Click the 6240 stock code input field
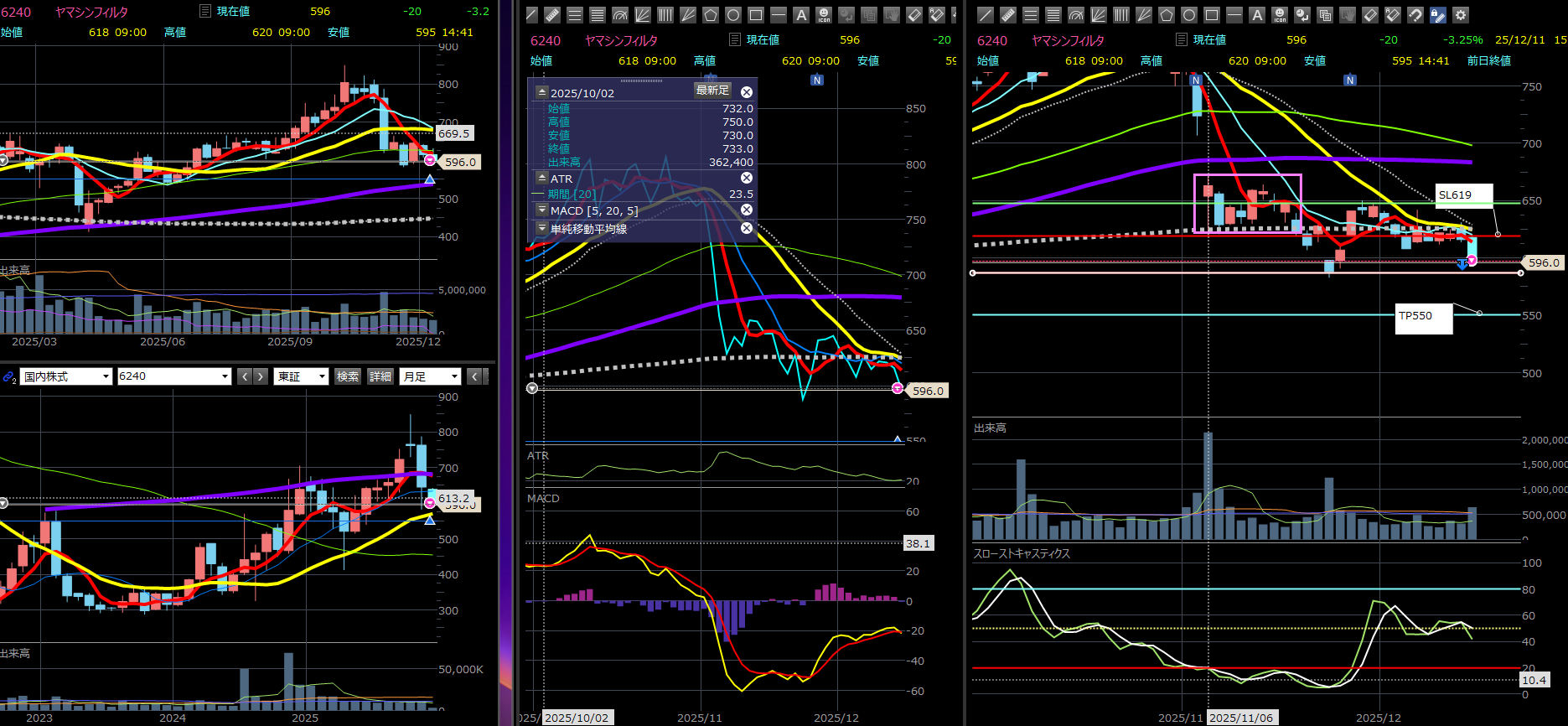This screenshot has height=726, width=1568. click(x=168, y=376)
